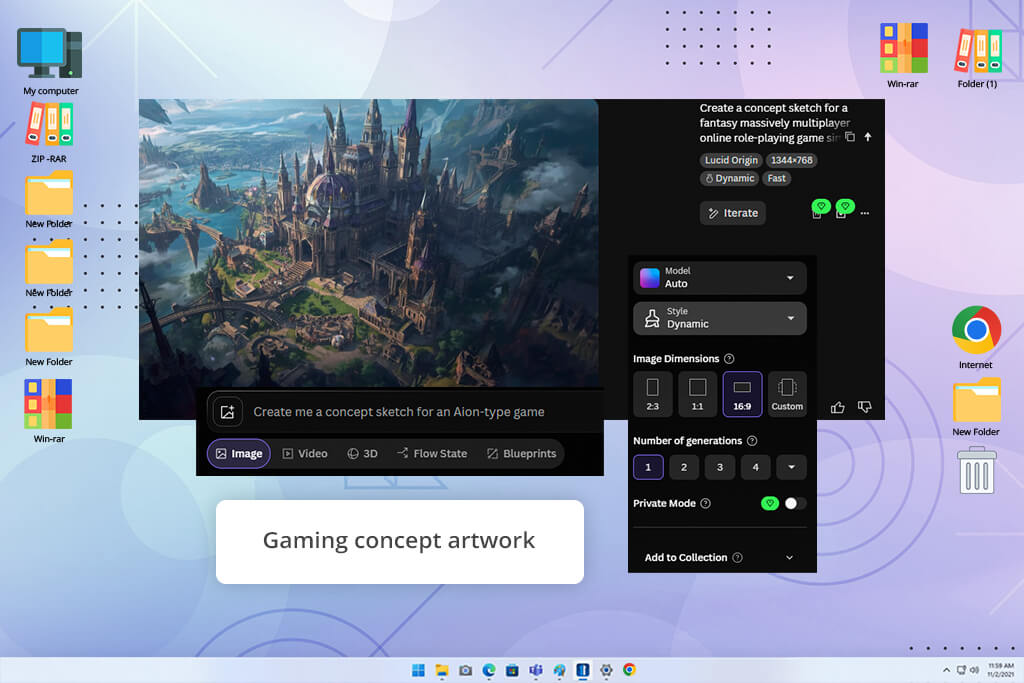Click the Fast tag
Viewport: 1024px width, 683px height.
point(776,179)
